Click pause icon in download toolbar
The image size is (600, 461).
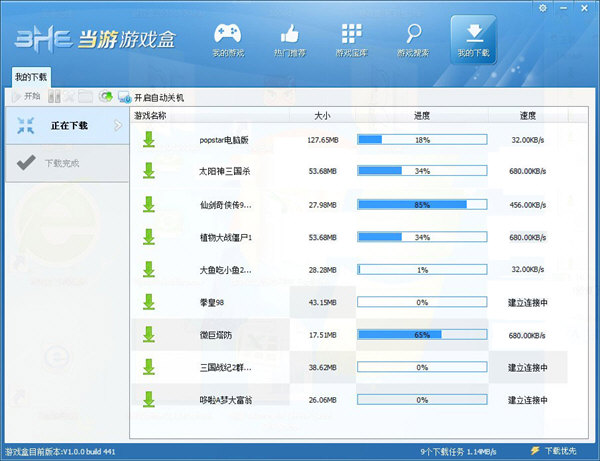(x=55, y=97)
